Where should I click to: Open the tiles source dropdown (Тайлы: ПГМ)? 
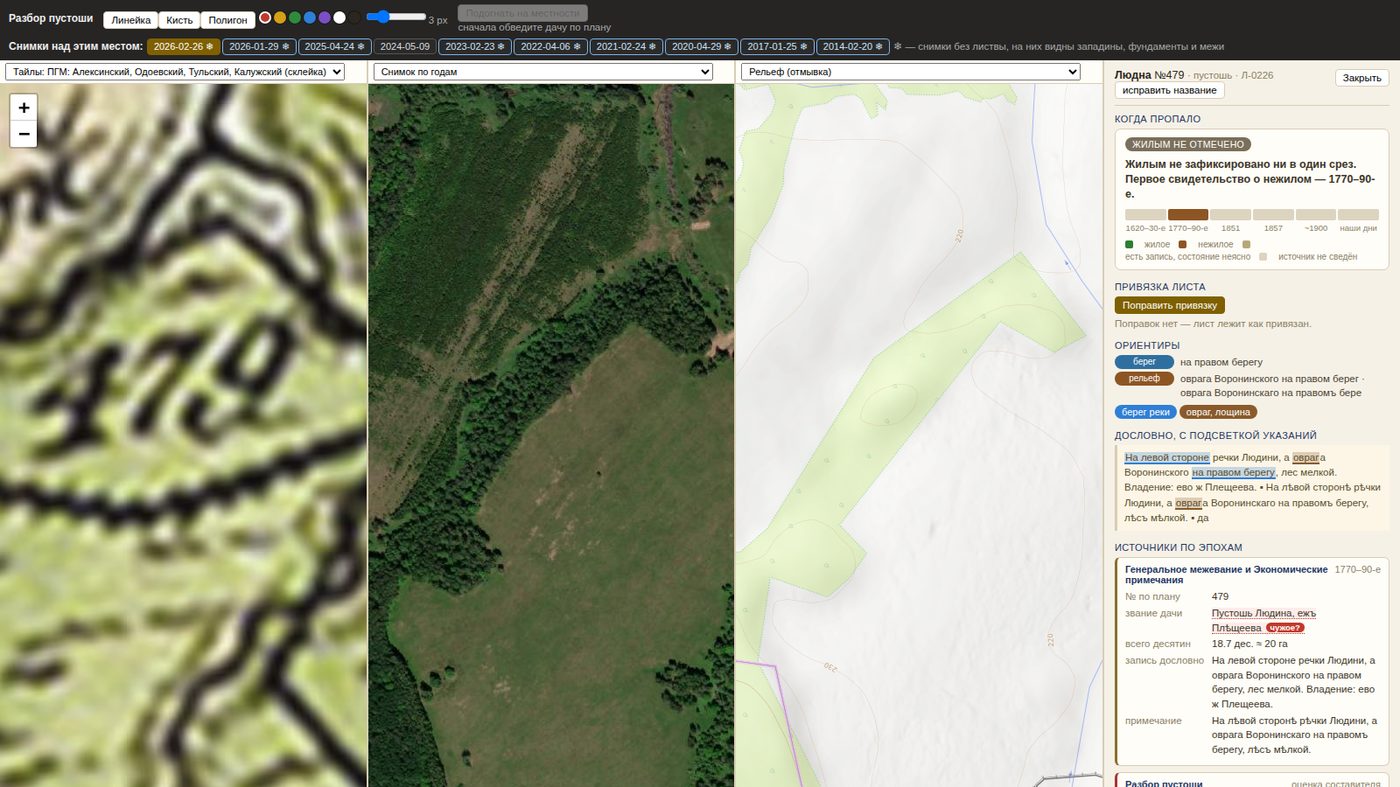tap(175, 72)
